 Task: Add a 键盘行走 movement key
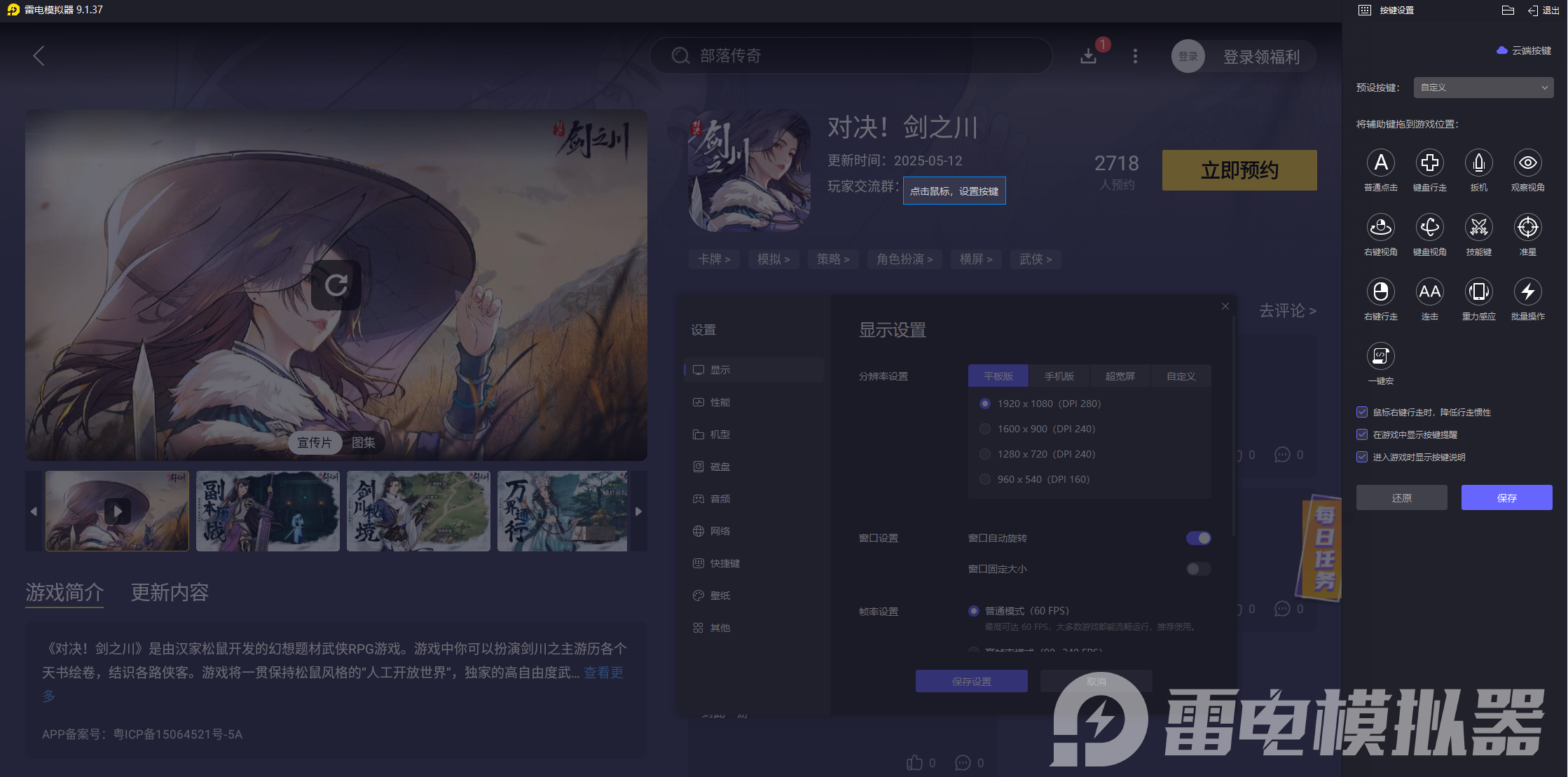click(1430, 163)
